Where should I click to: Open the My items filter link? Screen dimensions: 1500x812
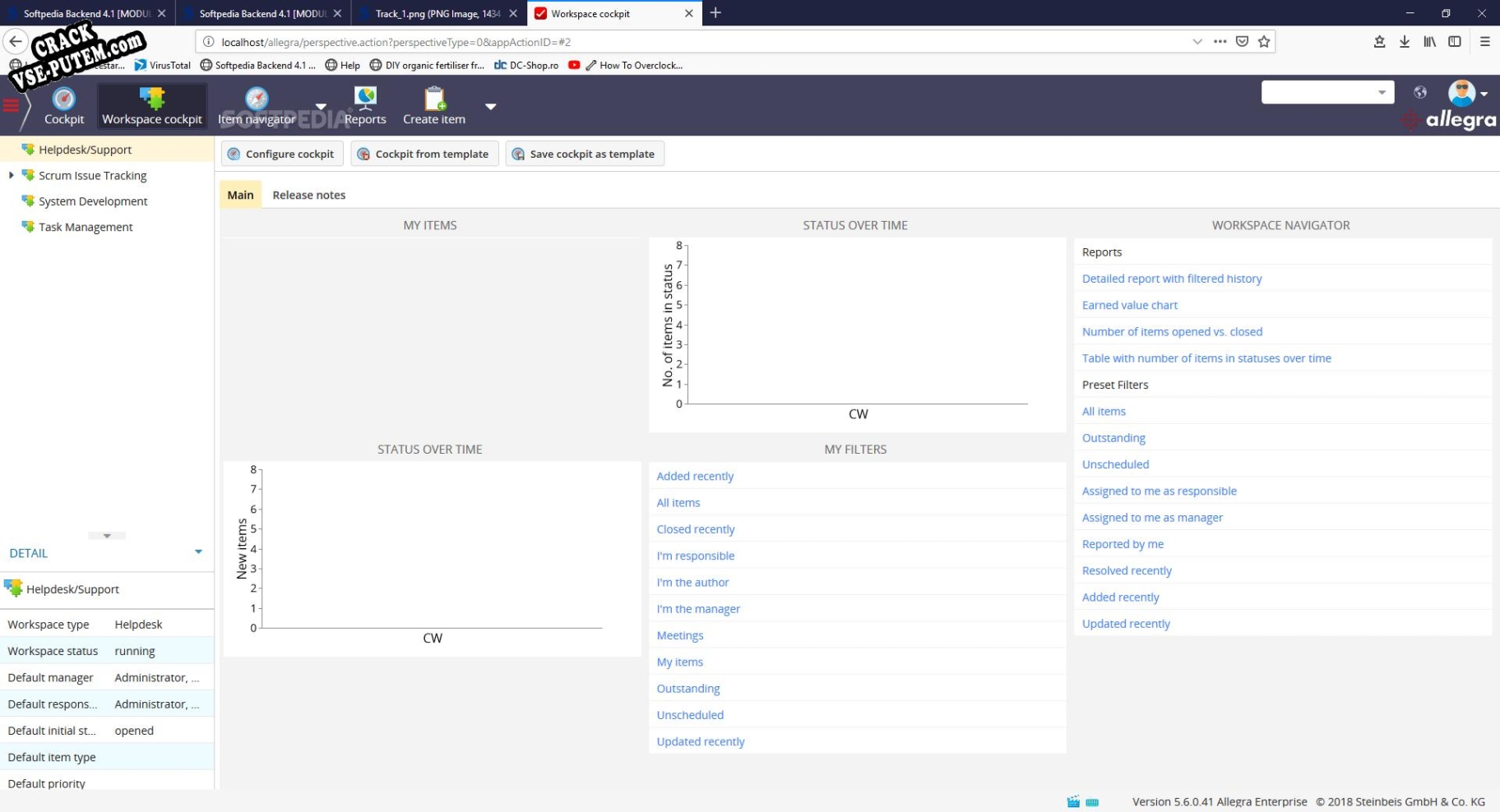(680, 662)
